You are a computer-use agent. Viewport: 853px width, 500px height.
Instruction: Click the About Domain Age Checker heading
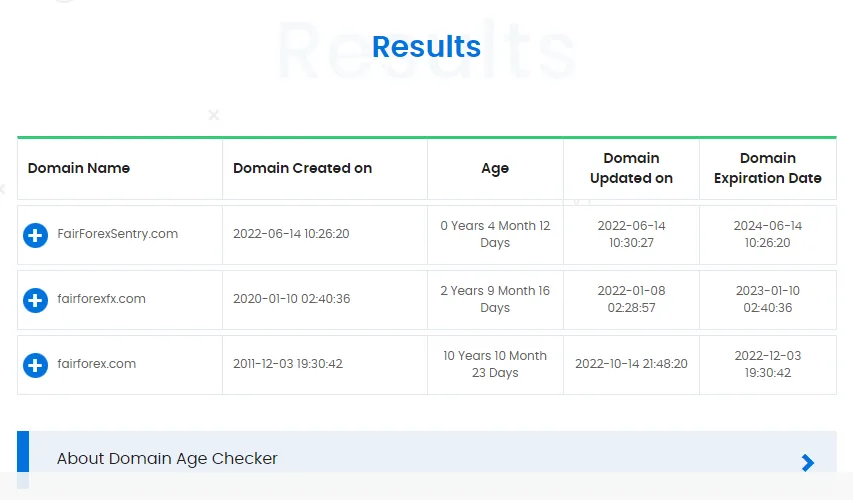(167, 459)
